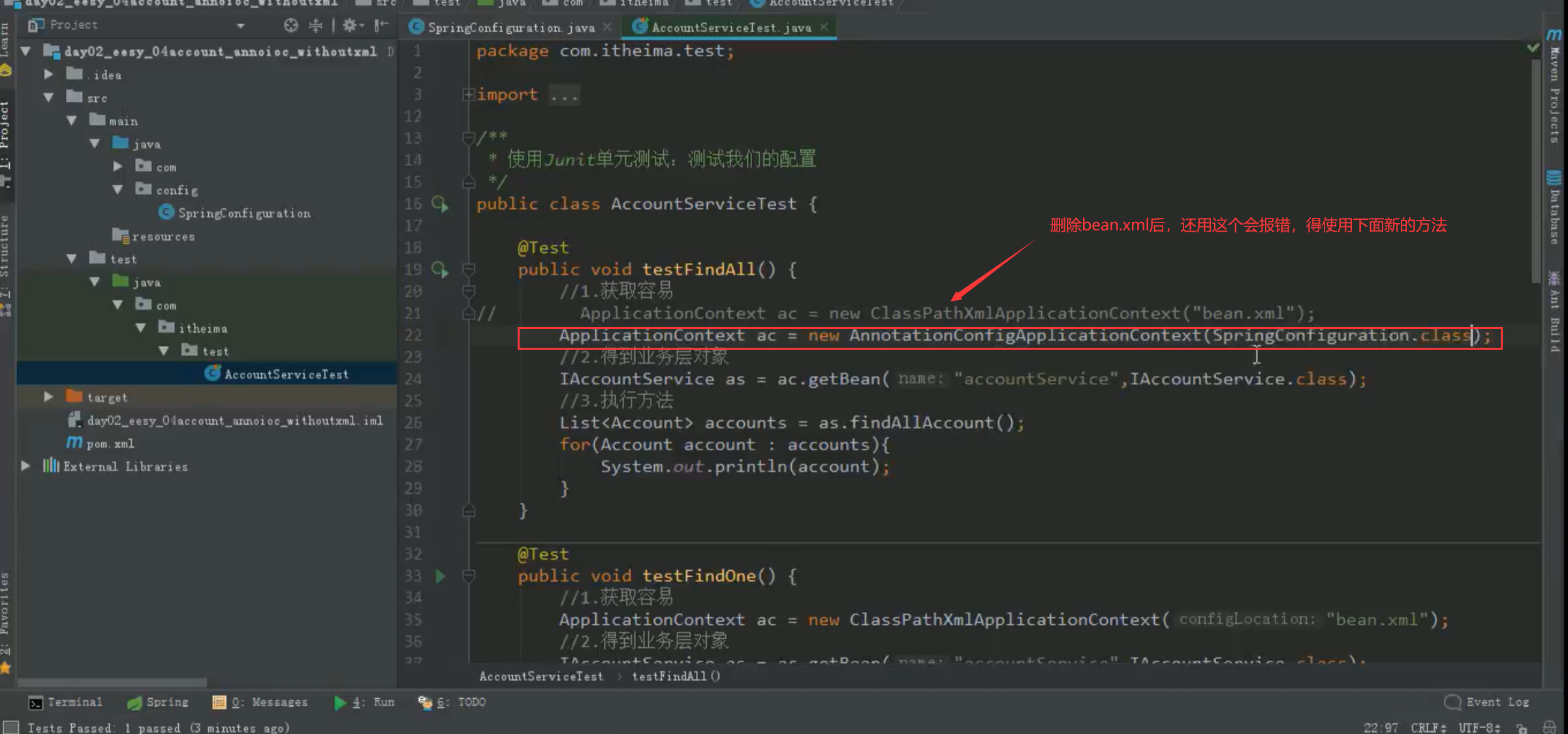Select AccountServiceTest in the project tree

click(287, 373)
